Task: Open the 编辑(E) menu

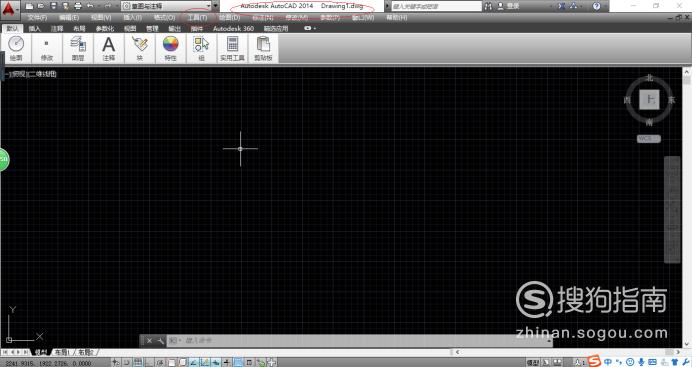Action: [x=69, y=18]
